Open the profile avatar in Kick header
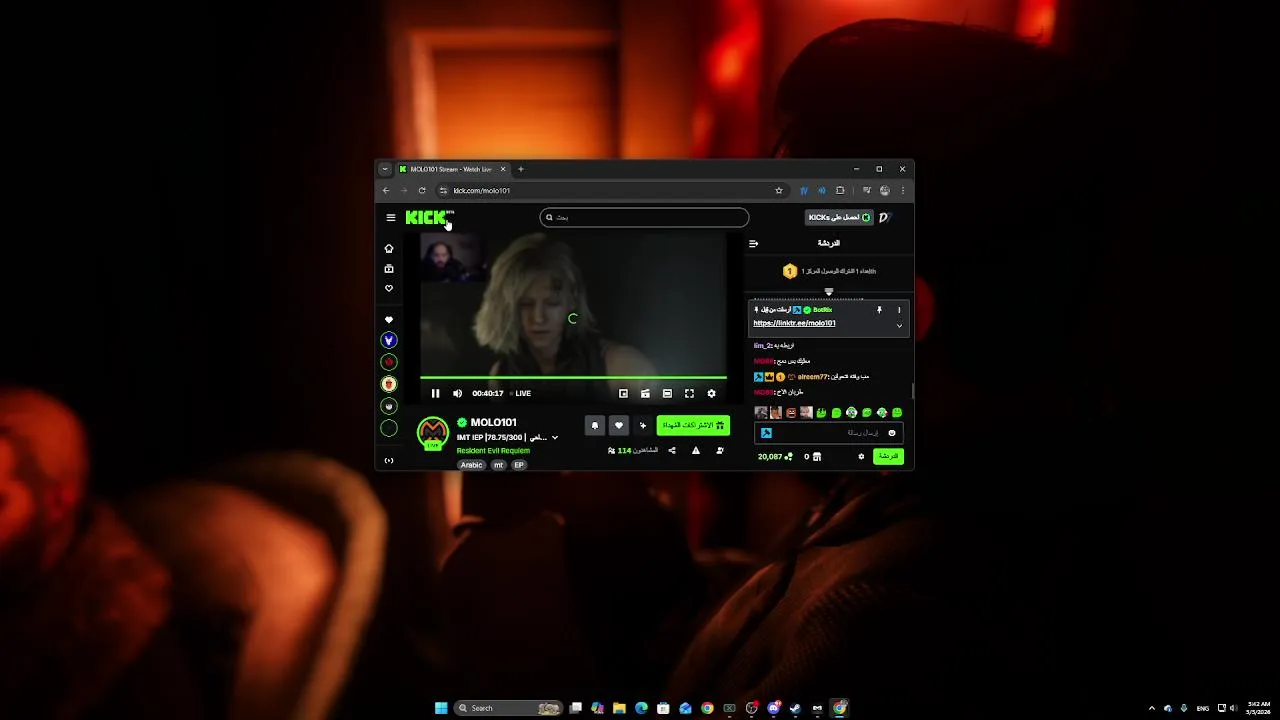Screen dimensions: 1280x720 point(884,217)
